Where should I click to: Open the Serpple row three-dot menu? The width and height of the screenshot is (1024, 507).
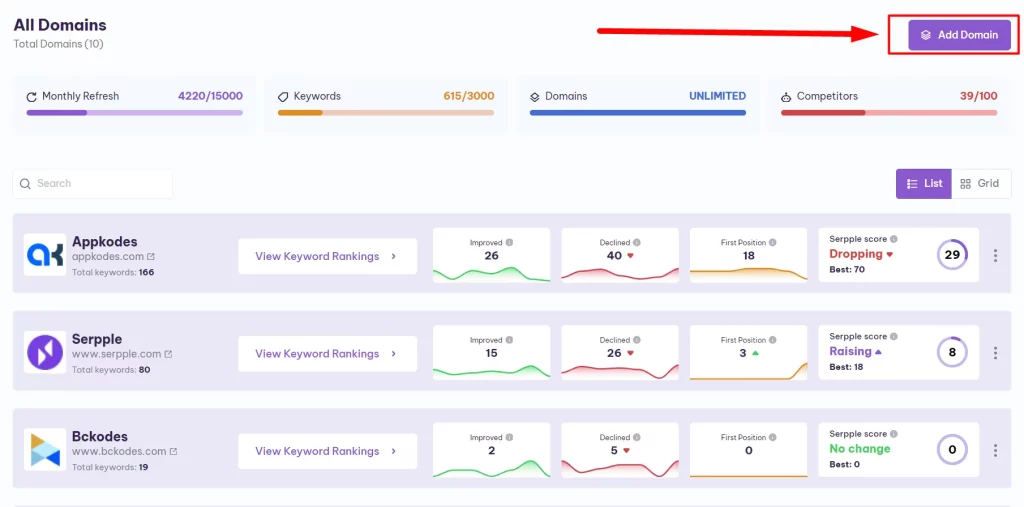pos(995,353)
